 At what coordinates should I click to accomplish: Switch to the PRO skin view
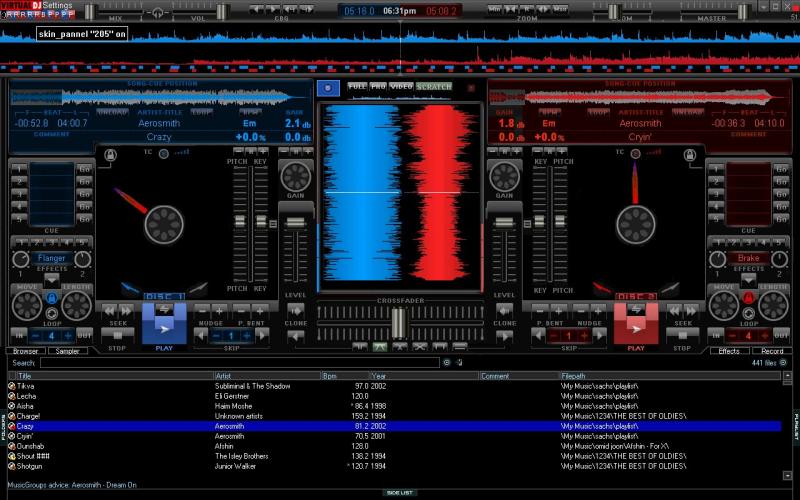coord(378,87)
